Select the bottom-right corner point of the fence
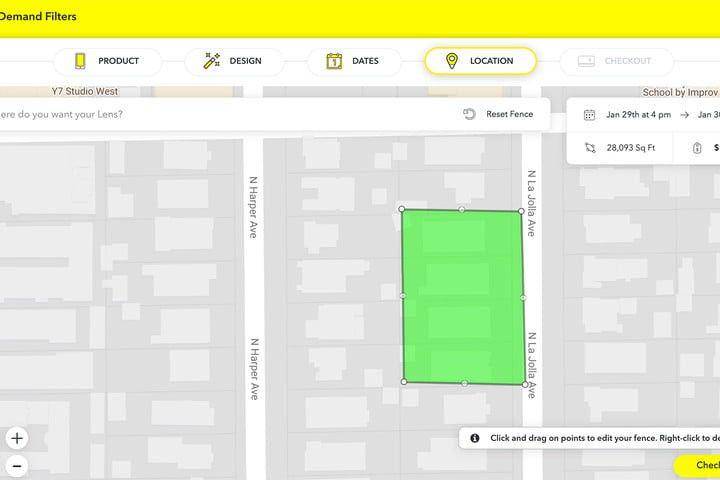The height and width of the screenshot is (480, 720). point(525,384)
